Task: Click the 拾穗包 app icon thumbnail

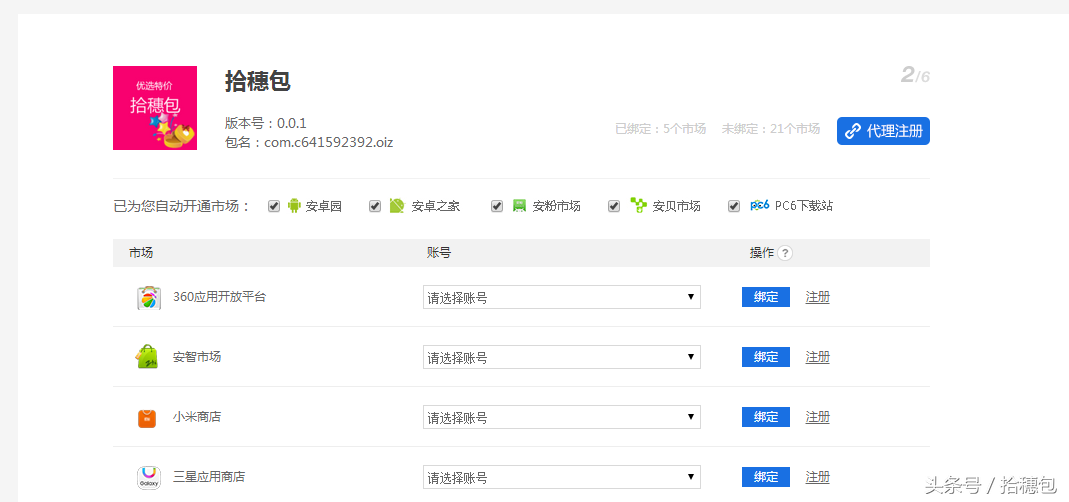Action: (155, 108)
